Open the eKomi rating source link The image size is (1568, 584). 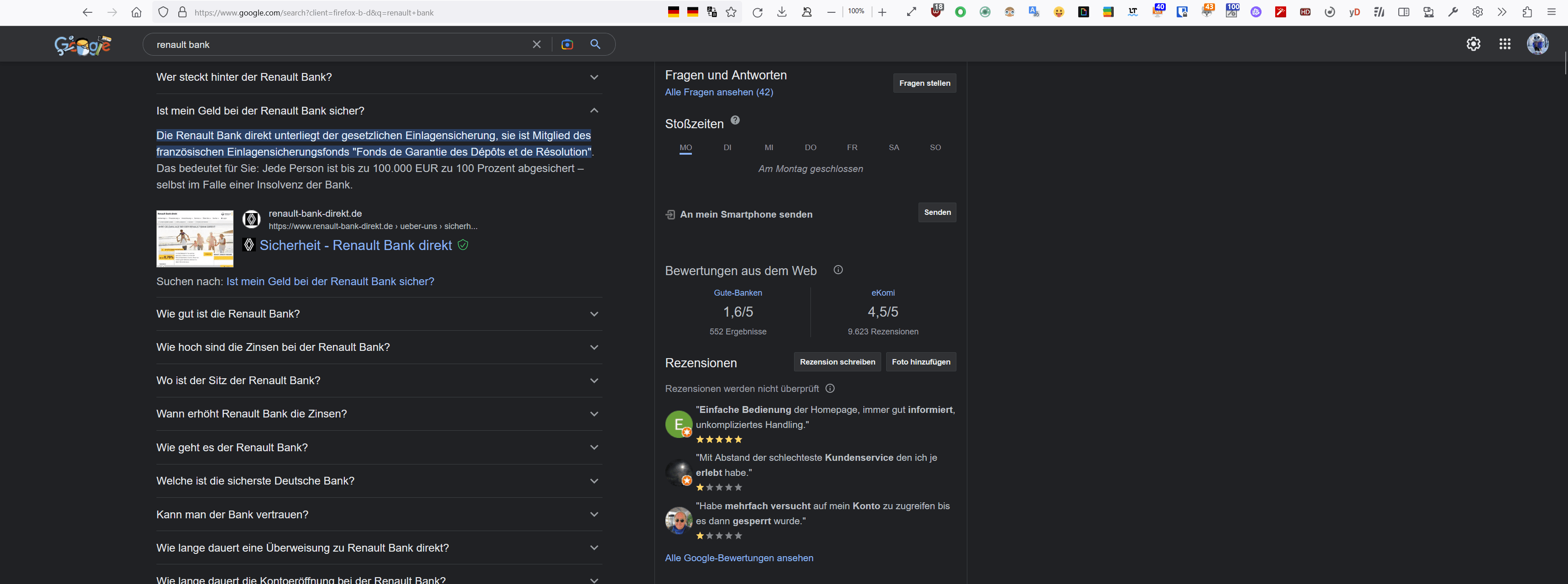click(x=883, y=293)
